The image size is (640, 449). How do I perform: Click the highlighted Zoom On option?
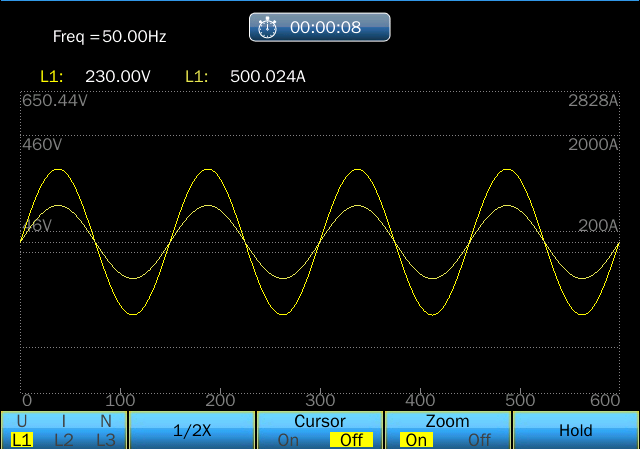[x=416, y=439]
